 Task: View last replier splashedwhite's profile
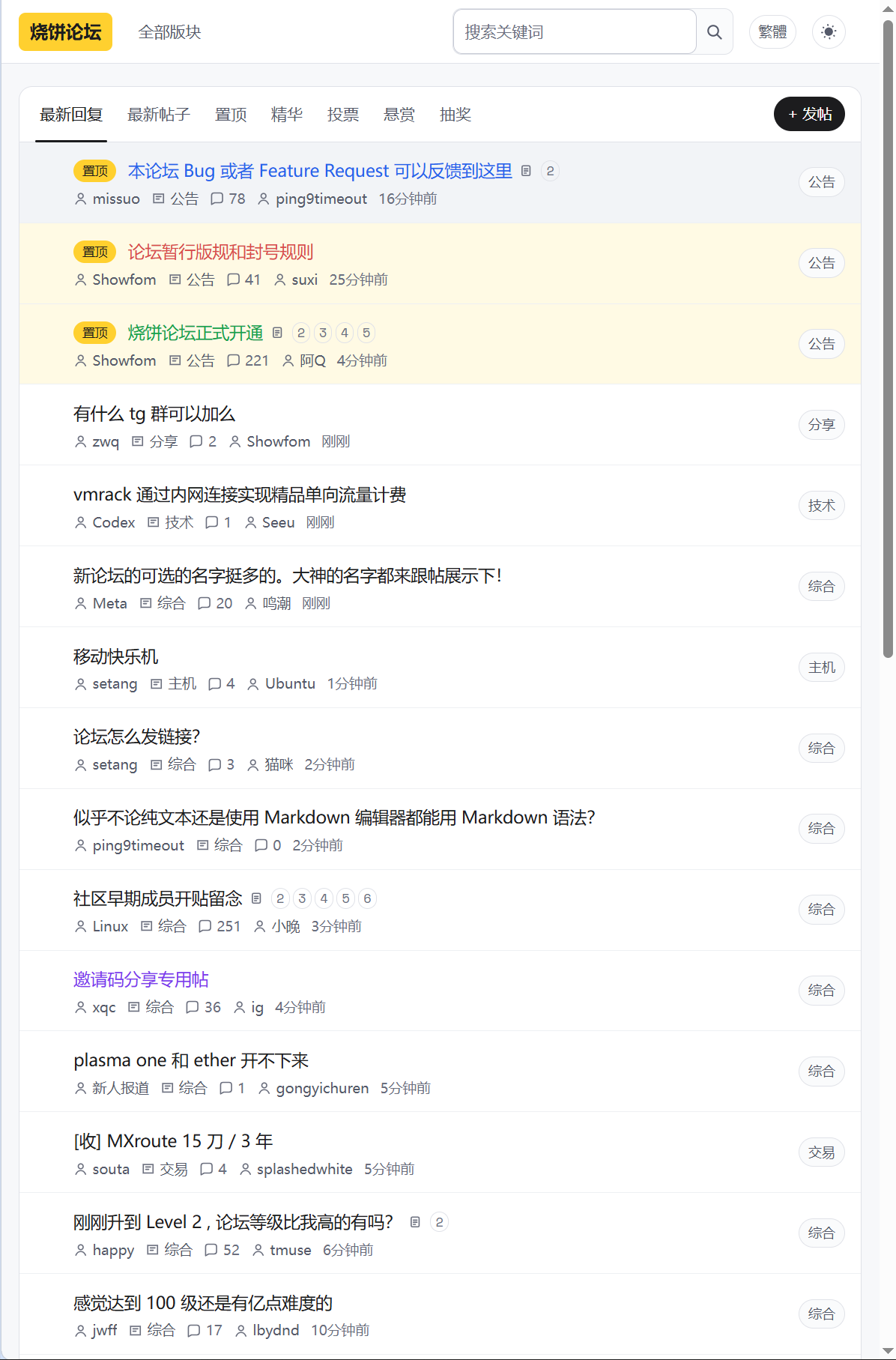[305, 1169]
